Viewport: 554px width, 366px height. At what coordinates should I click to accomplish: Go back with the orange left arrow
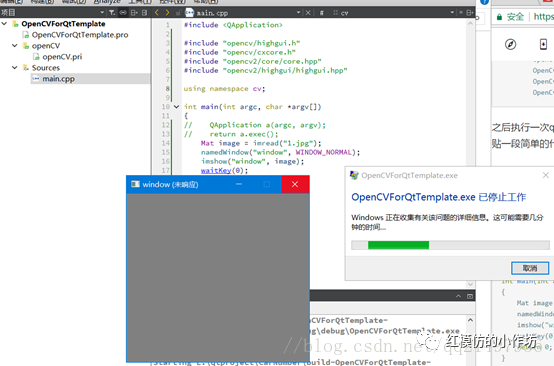coord(157,13)
